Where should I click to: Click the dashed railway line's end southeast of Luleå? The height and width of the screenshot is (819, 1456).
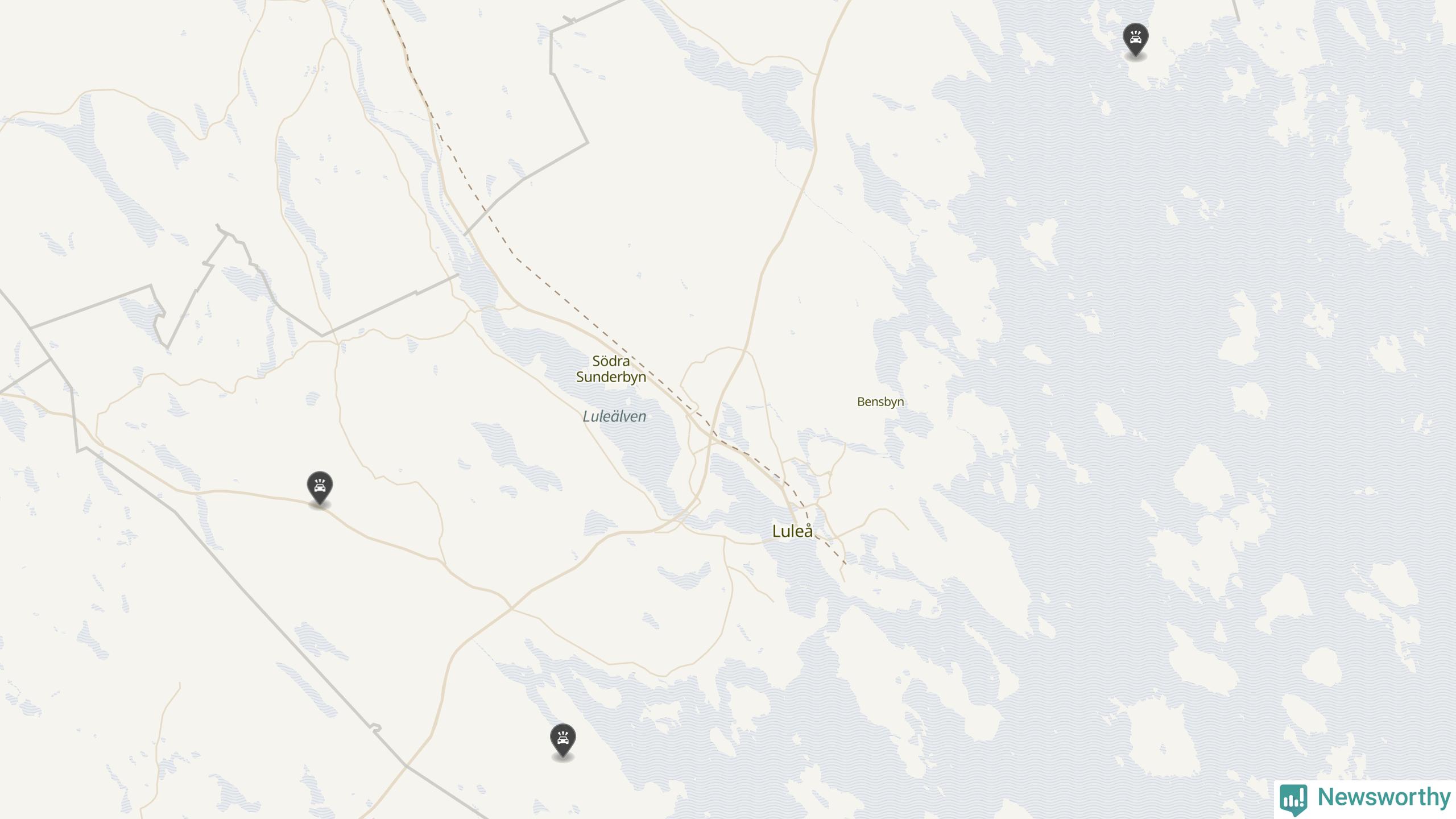tap(846, 564)
